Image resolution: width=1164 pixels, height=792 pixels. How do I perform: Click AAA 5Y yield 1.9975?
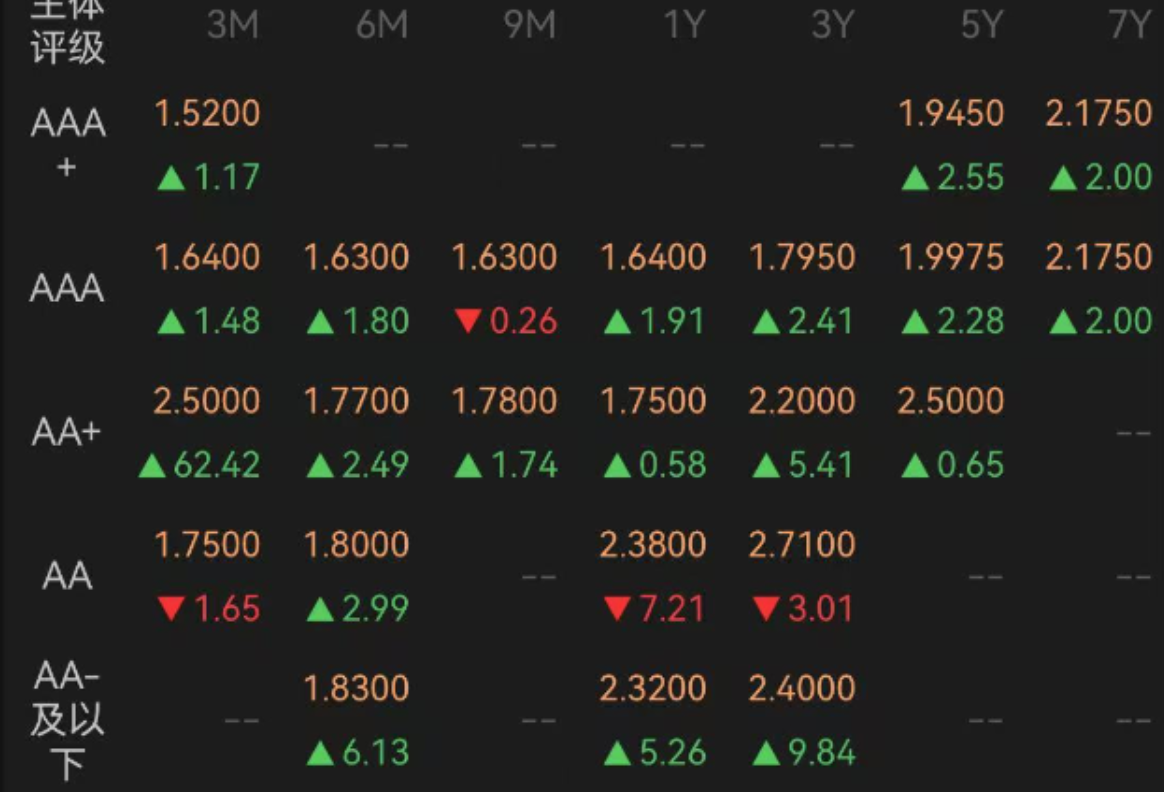tap(950, 257)
